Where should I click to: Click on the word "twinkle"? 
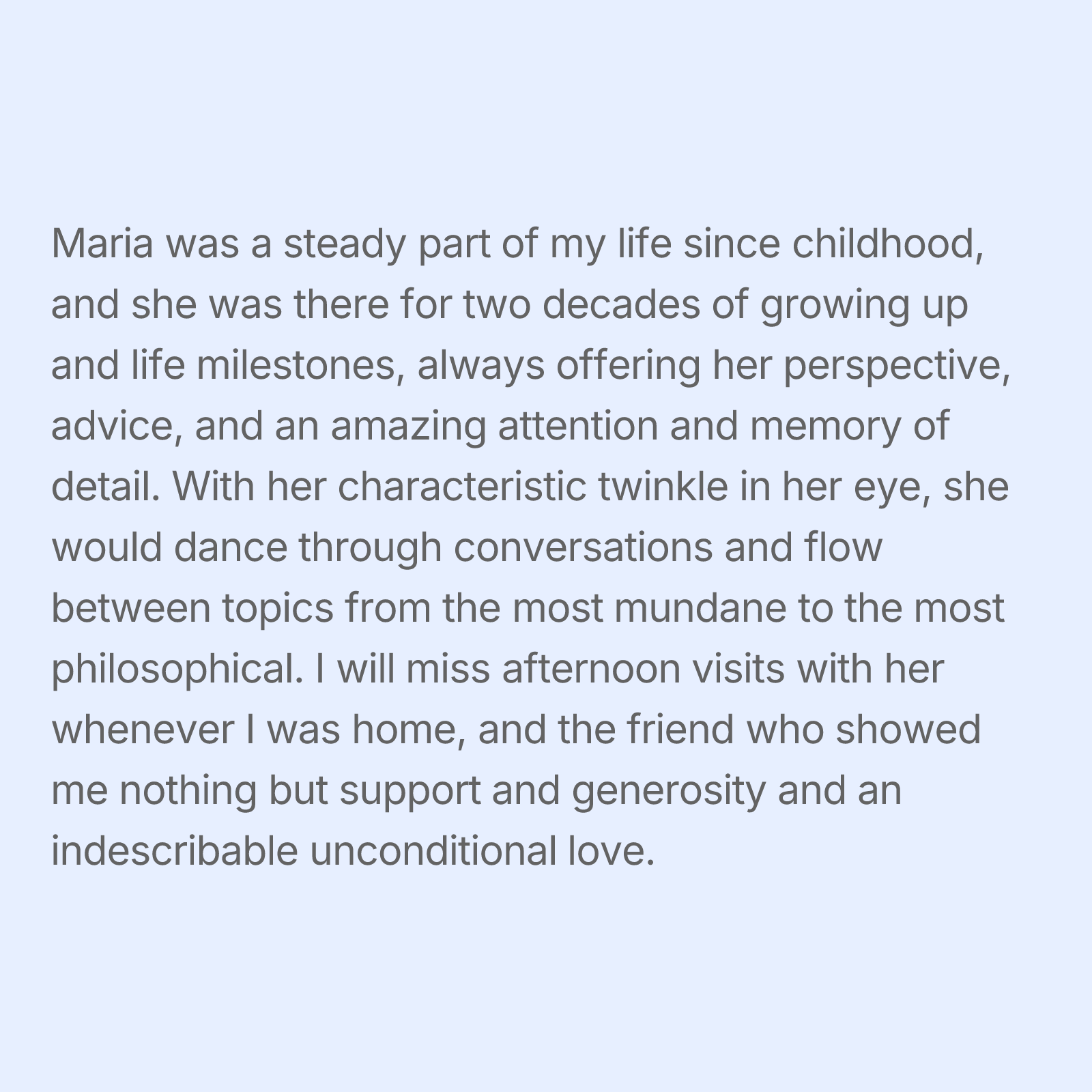click(x=663, y=487)
